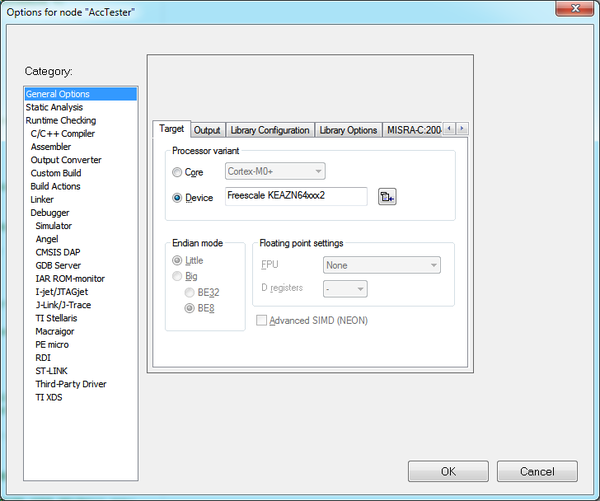Select the Device radio button
This screenshot has width=600, height=501.
click(x=178, y=197)
